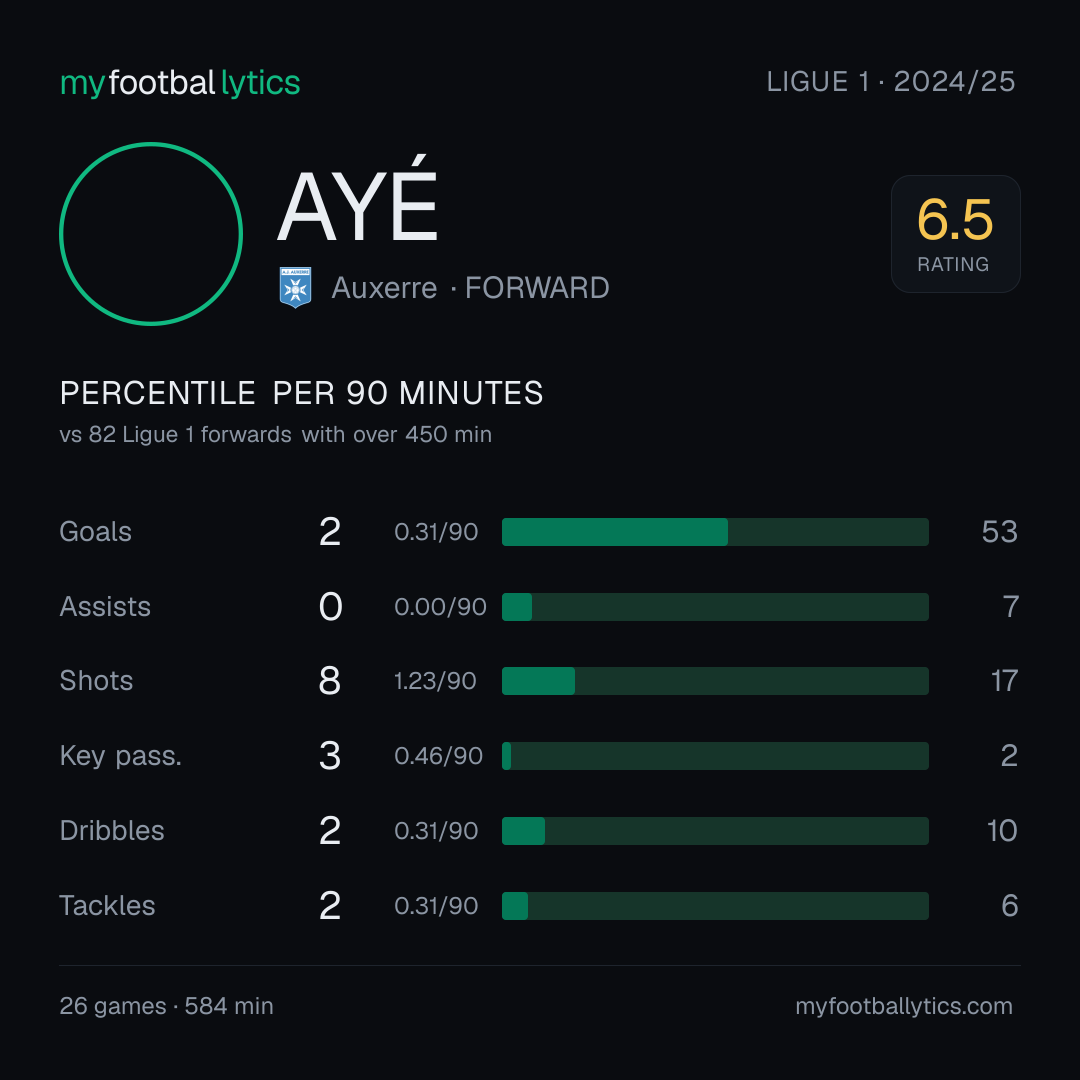Click the Goals stat label
1080x1080 pixels.
[x=96, y=532]
